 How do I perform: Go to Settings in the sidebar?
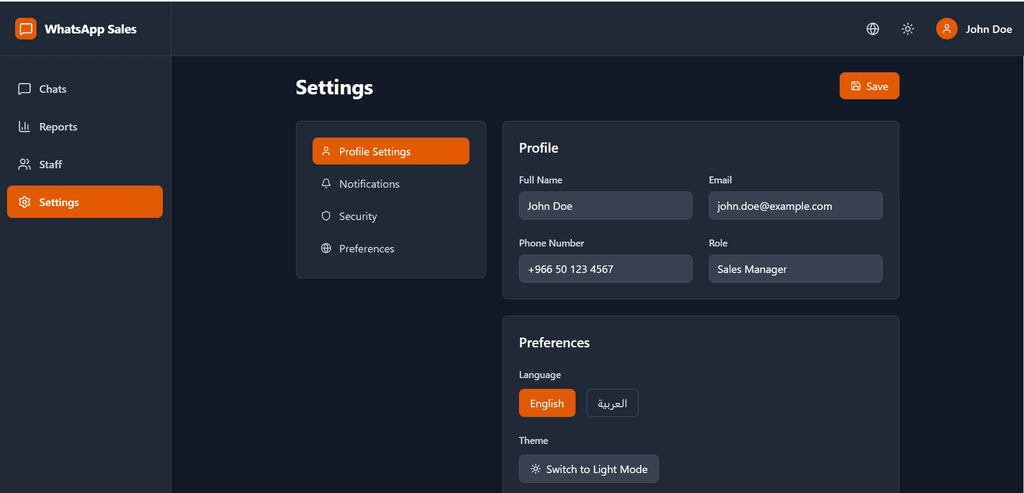[84, 202]
